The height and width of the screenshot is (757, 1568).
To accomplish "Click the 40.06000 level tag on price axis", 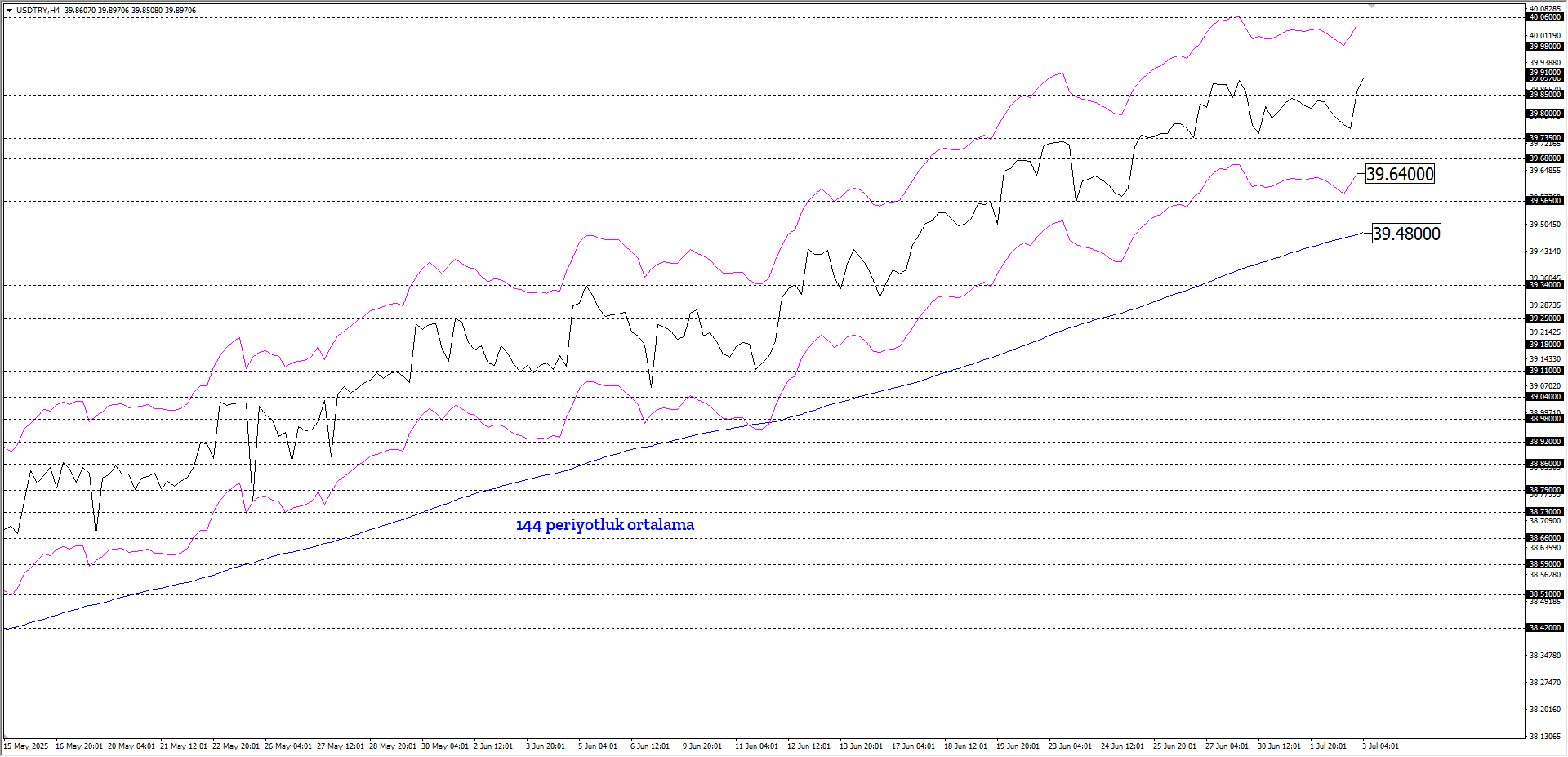I will tap(1545, 17).
